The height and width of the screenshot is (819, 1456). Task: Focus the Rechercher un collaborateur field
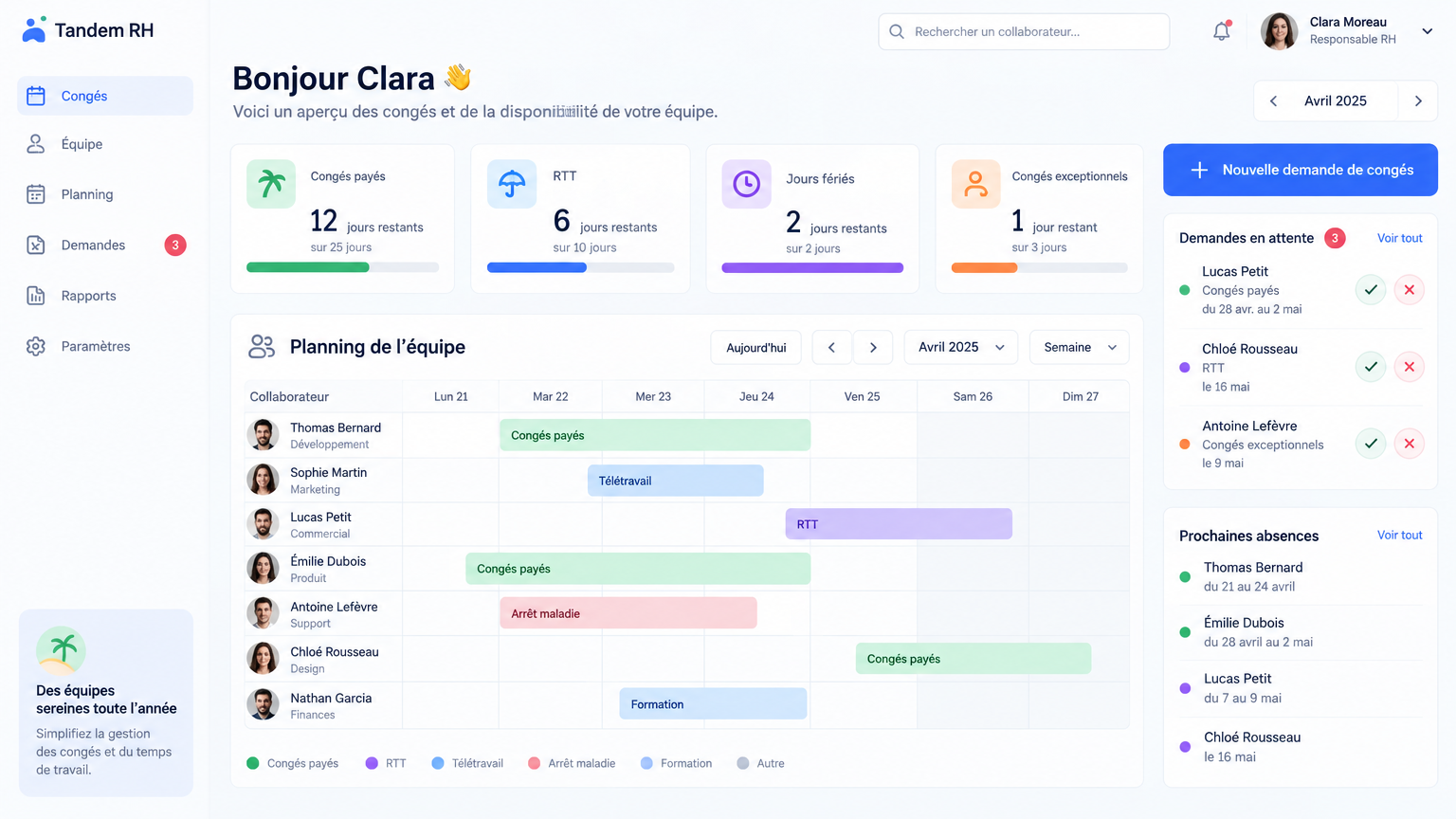[x=1024, y=31]
